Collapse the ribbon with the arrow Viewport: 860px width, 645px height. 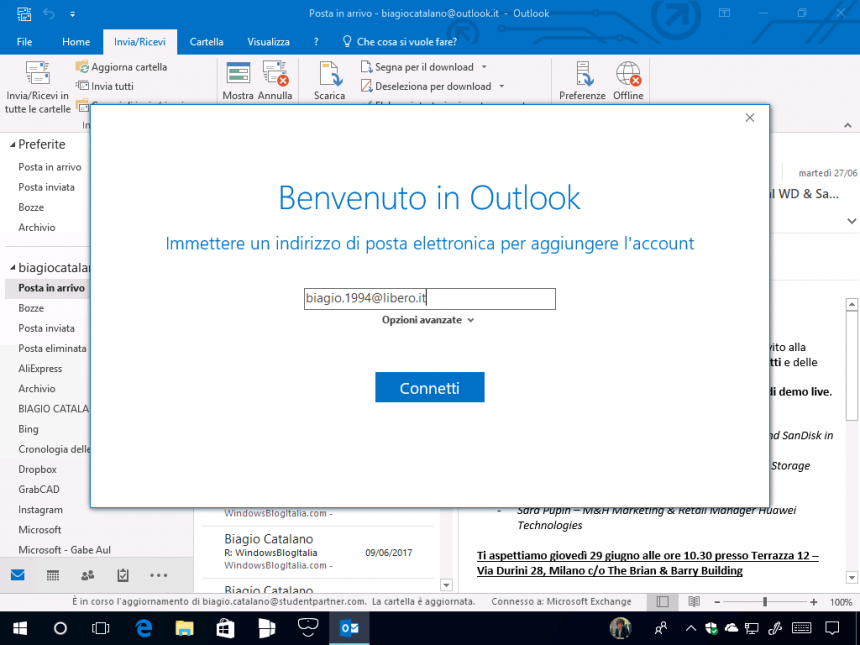coord(847,126)
